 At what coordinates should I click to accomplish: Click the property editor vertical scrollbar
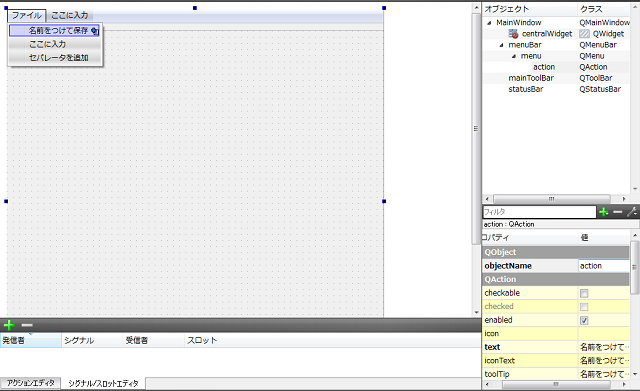coord(634,303)
